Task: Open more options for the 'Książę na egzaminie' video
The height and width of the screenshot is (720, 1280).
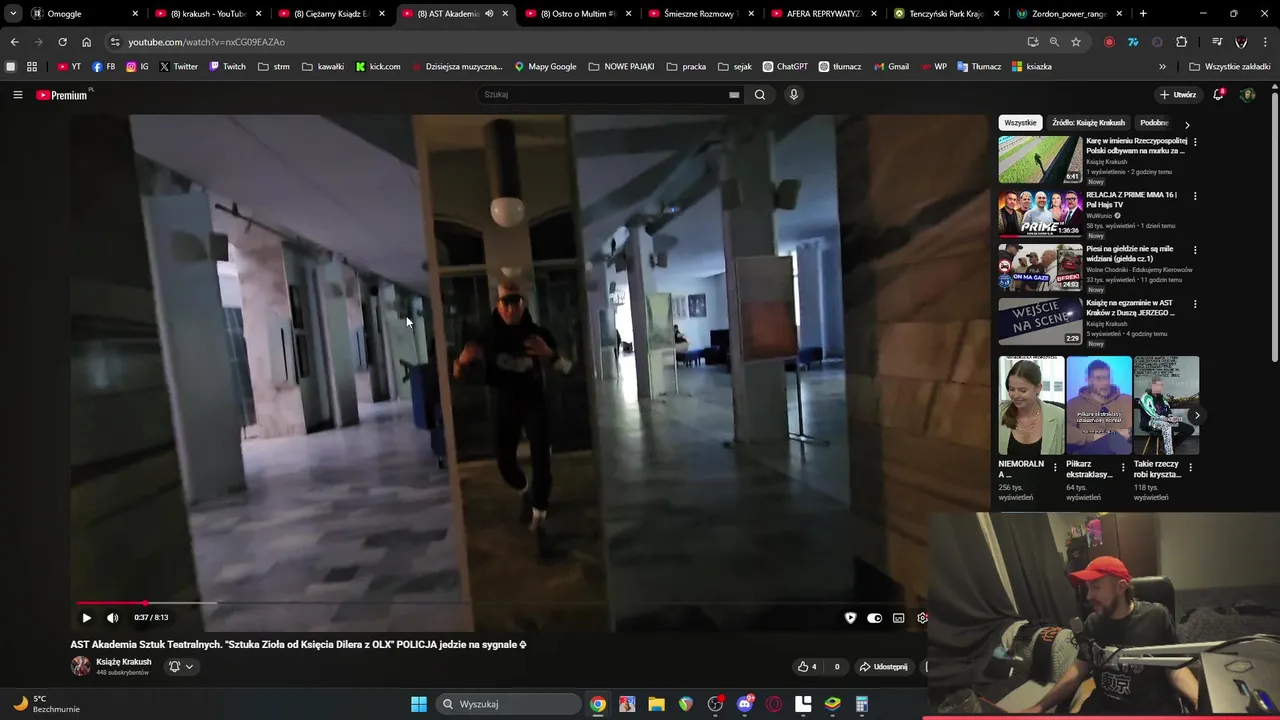Action: click(1195, 304)
